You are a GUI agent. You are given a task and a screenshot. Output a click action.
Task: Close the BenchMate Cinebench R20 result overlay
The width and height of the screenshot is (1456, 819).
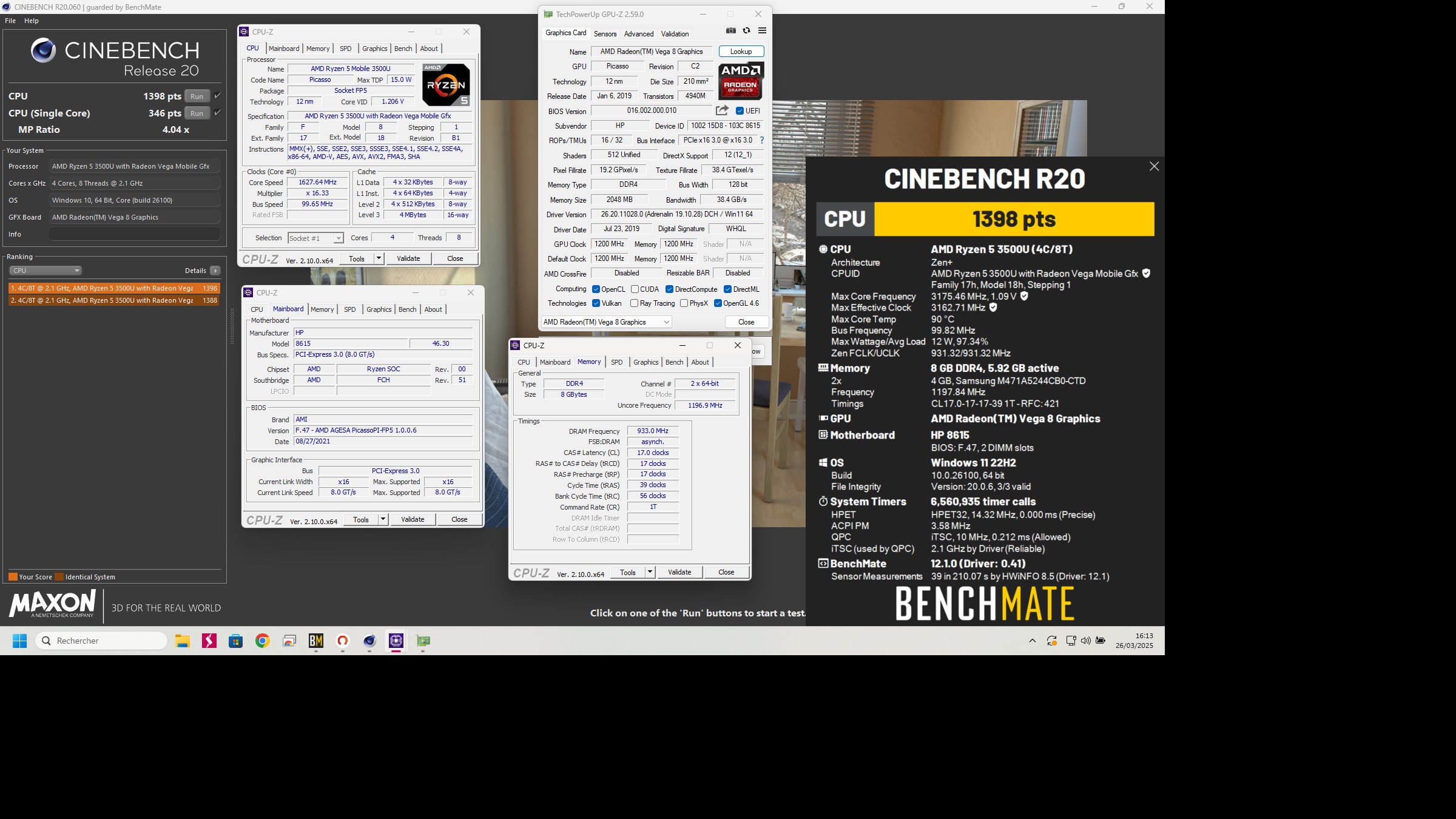click(1154, 166)
